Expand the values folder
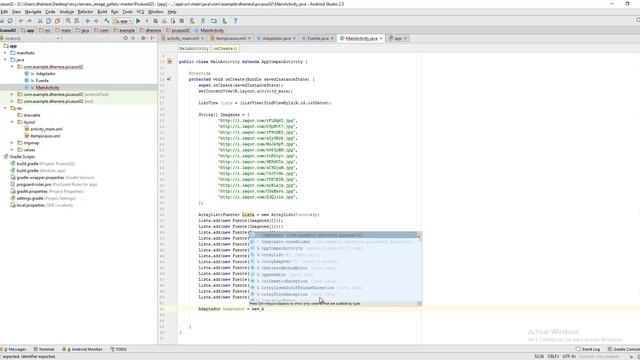This screenshot has height=360, width=640. click(12, 150)
